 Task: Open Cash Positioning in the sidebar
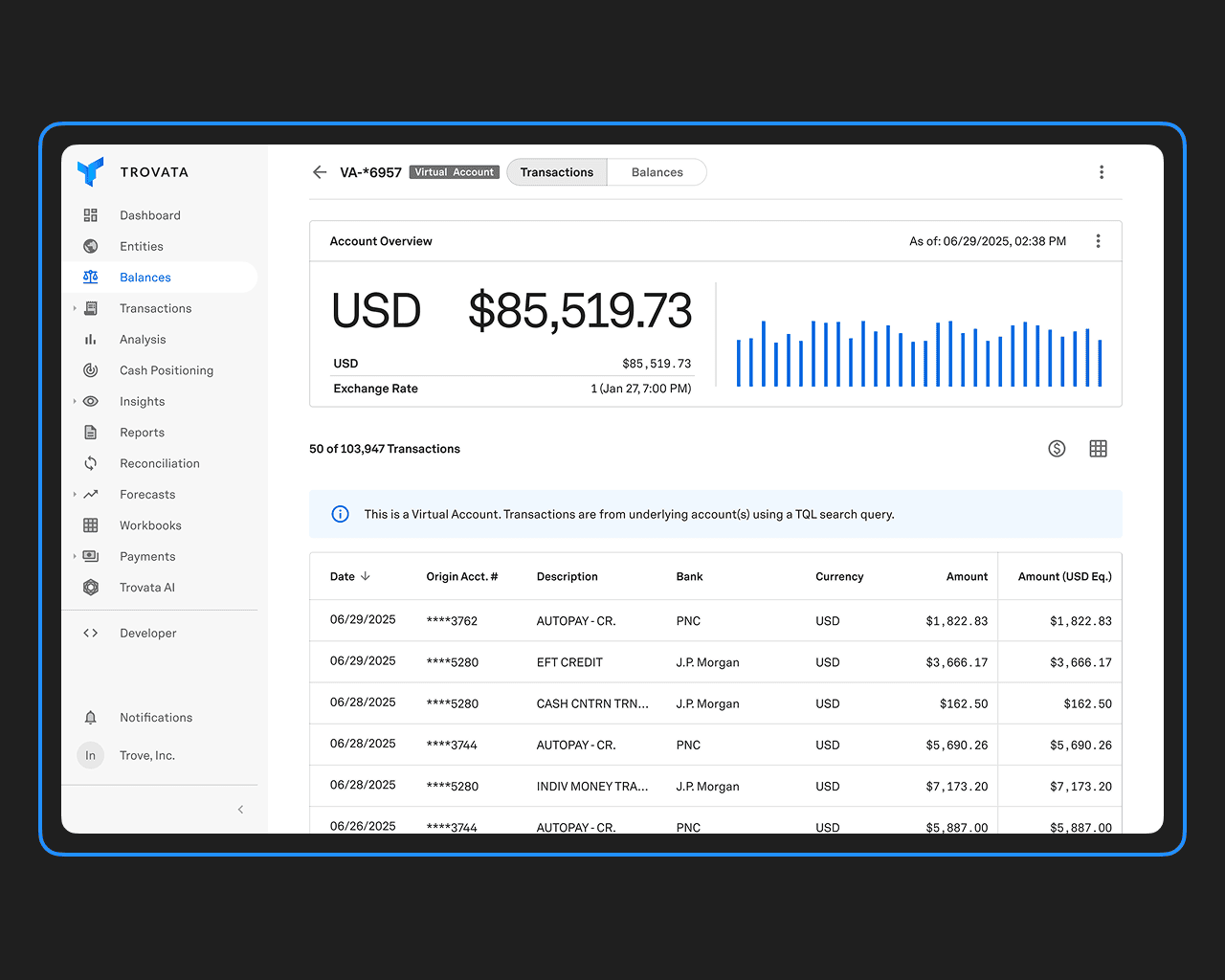pyautogui.click(x=167, y=370)
